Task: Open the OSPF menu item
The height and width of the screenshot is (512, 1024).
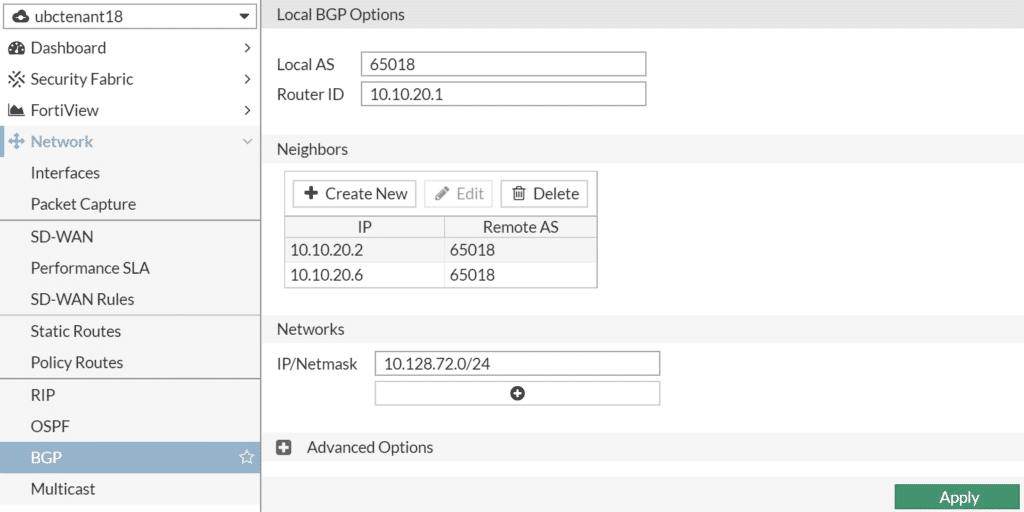Action: (x=50, y=426)
